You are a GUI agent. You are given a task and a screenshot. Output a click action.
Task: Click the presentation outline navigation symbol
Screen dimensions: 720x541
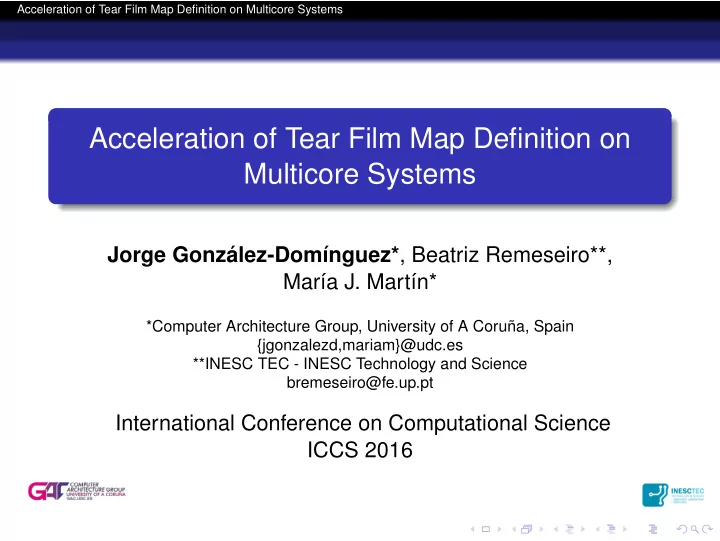(x=653, y=529)
